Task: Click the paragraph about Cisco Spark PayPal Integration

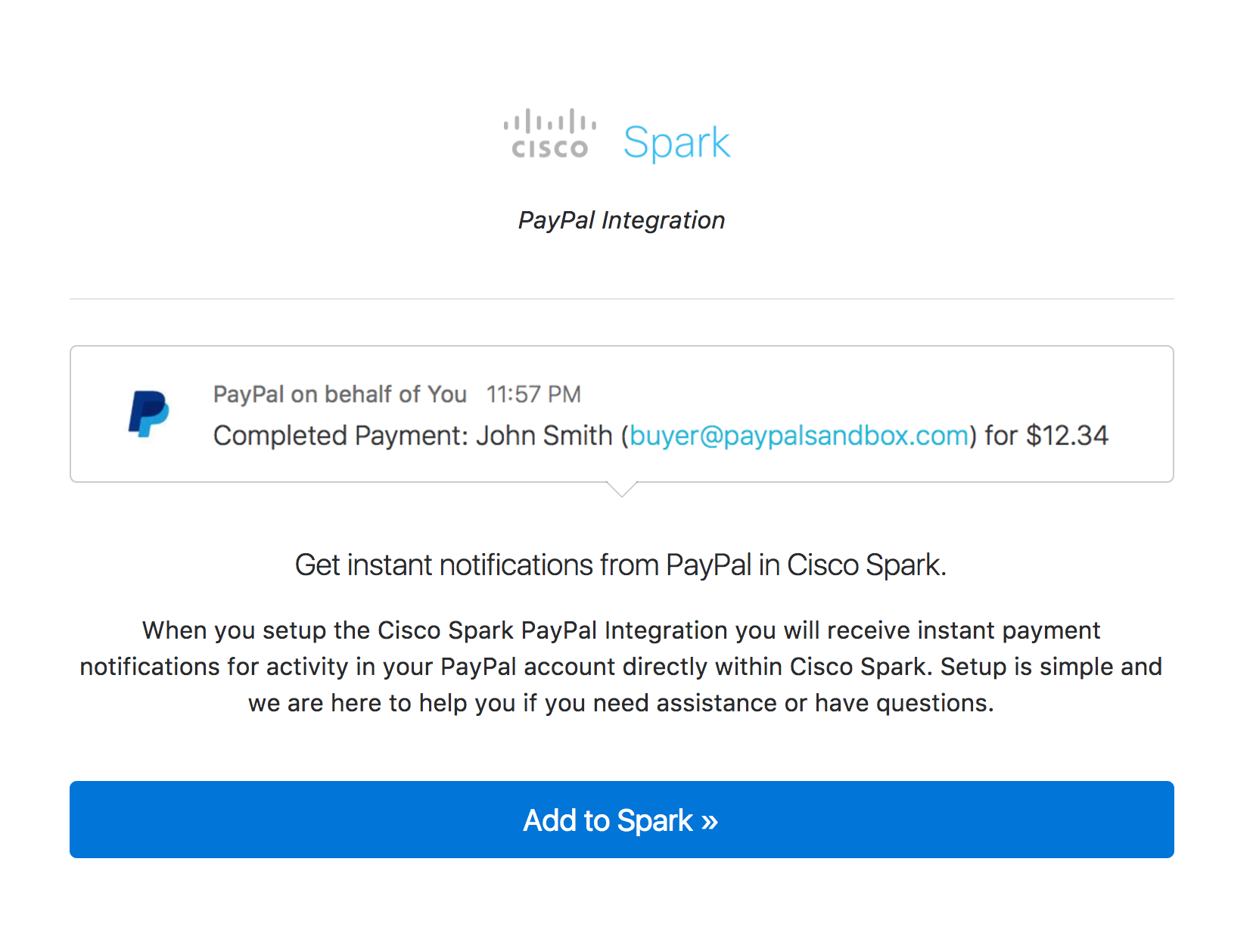Action: (621, 667)
